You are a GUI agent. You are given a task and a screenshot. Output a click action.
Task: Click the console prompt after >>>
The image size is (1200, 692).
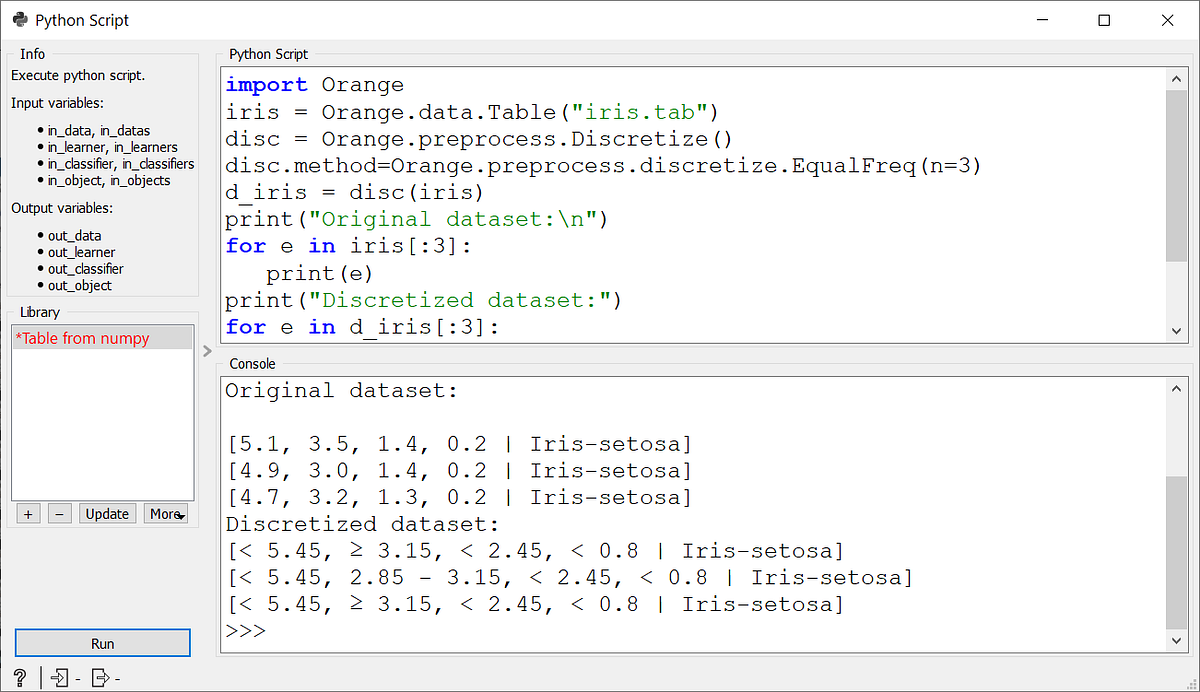[280, 630]
